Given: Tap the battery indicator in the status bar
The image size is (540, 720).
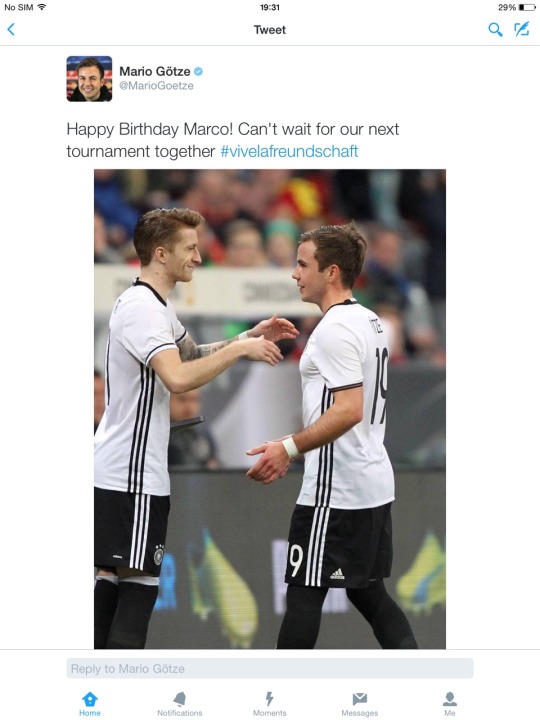Looking at the screenshot, I should (527, 7).
